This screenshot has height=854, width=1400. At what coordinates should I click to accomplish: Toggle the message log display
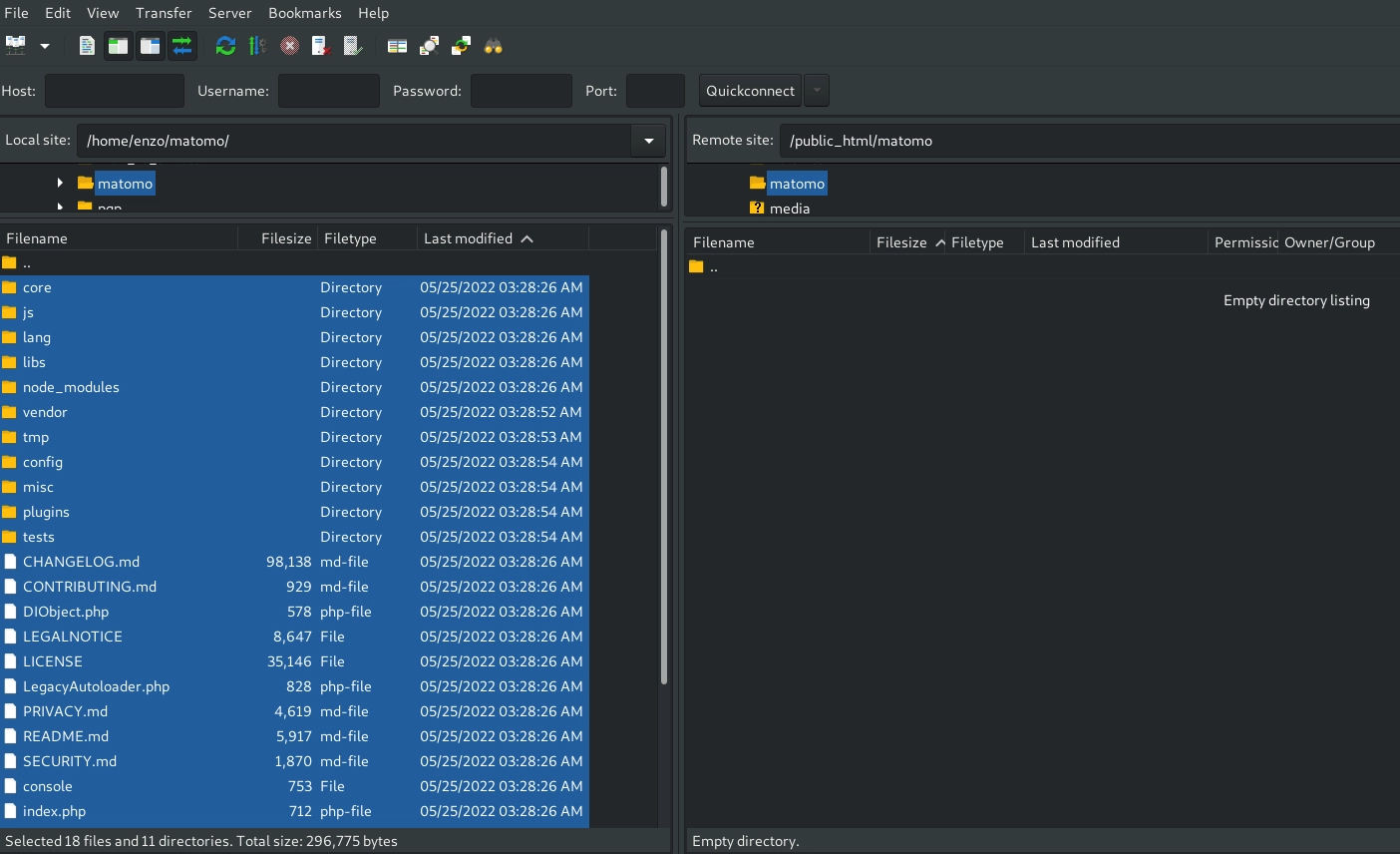click(87, 46)
